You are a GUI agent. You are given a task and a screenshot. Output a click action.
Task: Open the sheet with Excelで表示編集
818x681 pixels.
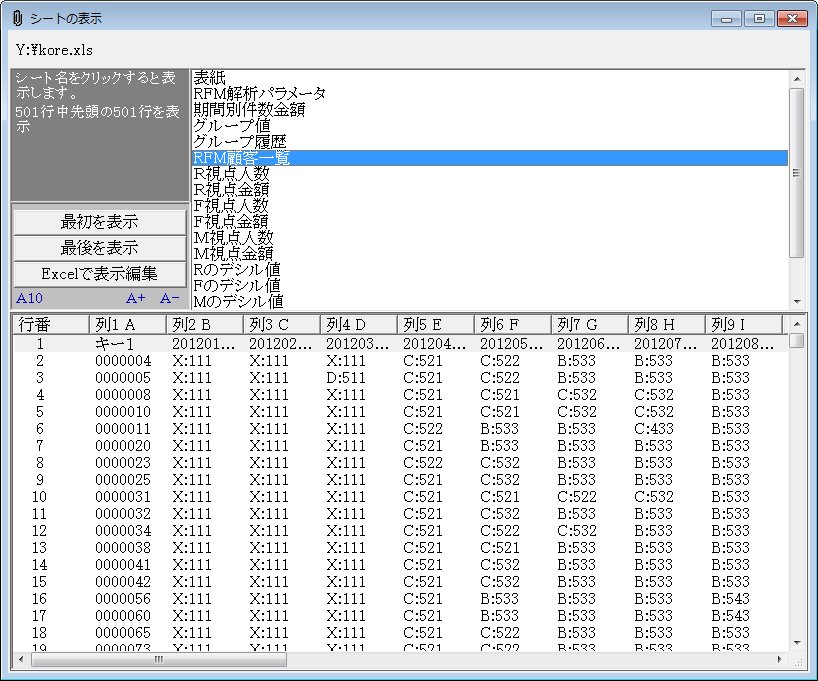click(x=99, y=274)
